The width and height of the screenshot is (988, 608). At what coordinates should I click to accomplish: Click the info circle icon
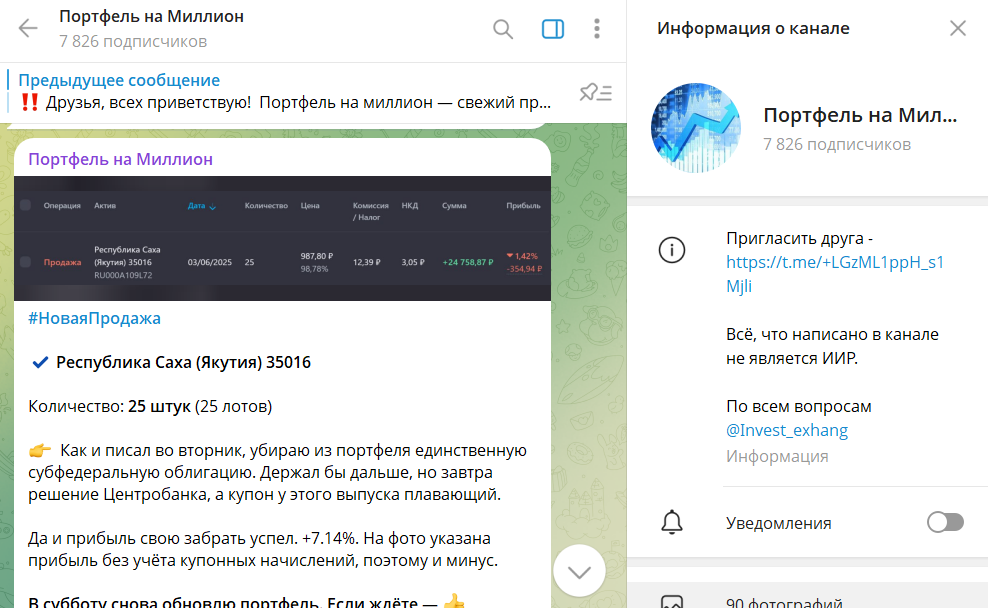click(x=672, y=250)
